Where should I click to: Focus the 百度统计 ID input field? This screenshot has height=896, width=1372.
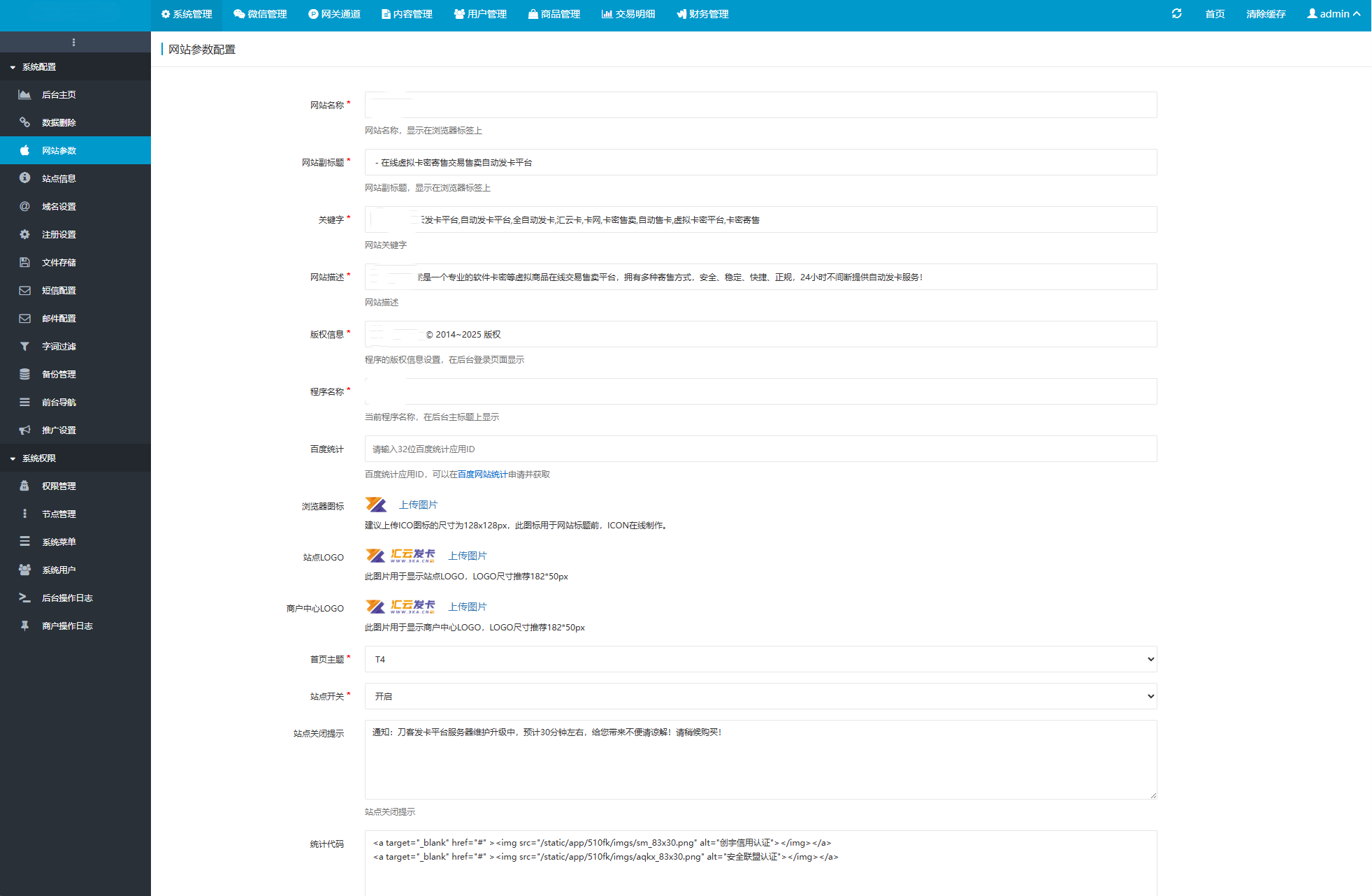[760, 449]
